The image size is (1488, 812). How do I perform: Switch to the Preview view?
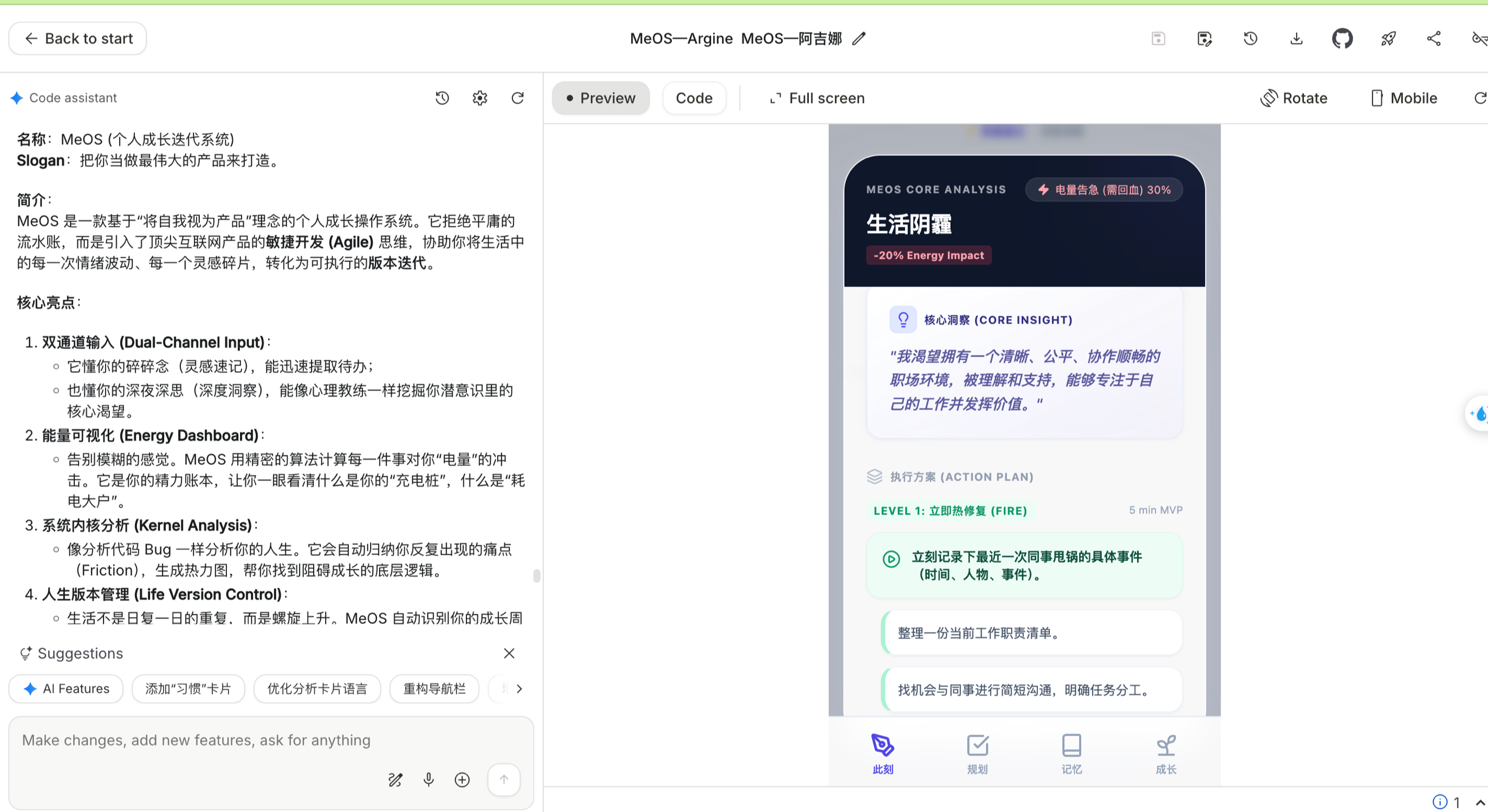(601, 98)
